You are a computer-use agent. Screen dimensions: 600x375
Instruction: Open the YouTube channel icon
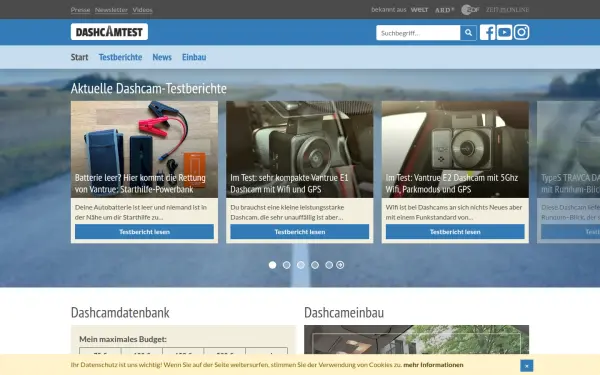tap(504, 33)
